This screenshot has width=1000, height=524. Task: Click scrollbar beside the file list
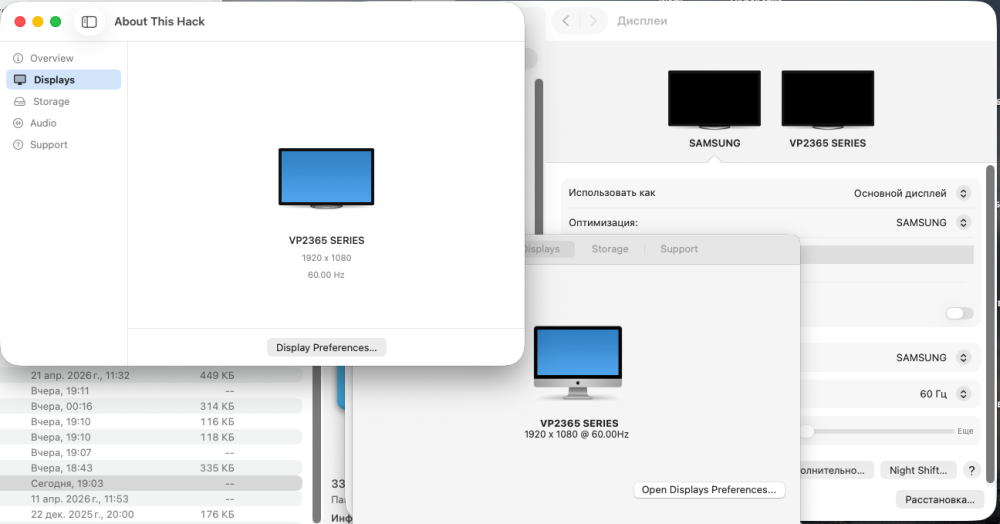click(316, 445)
